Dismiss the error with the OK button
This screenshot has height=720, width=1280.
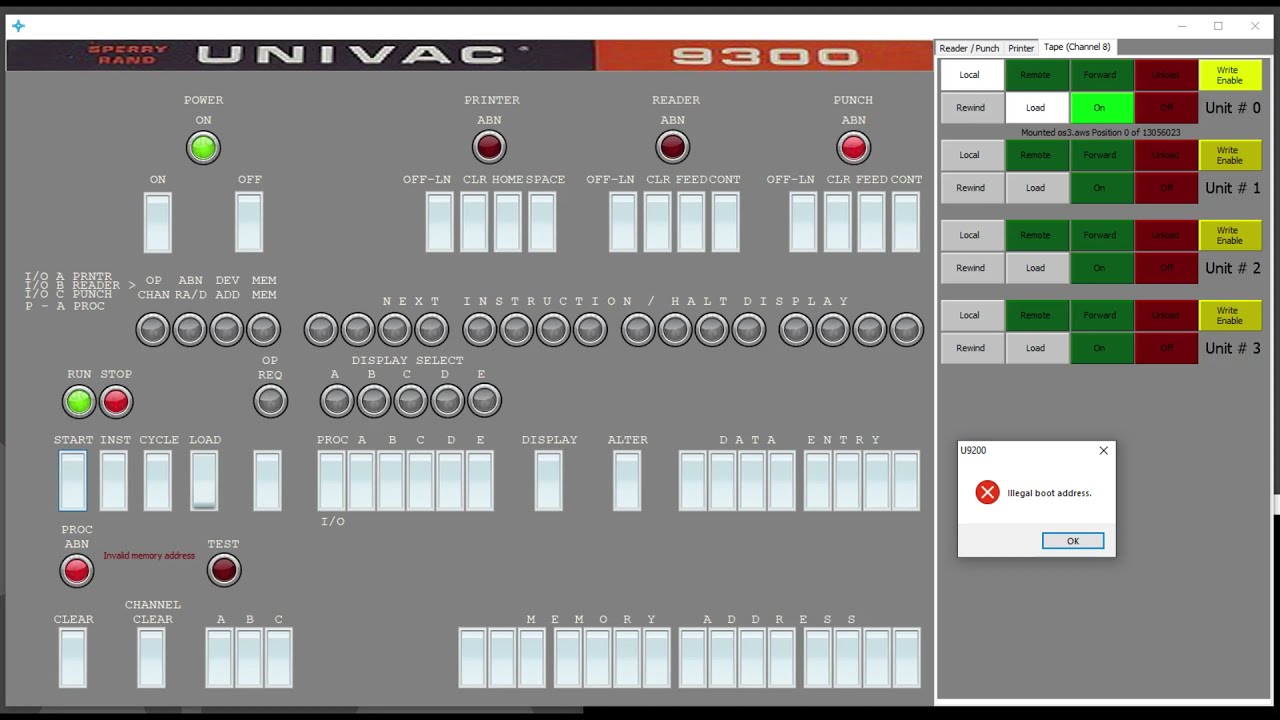coord(1073,541)
